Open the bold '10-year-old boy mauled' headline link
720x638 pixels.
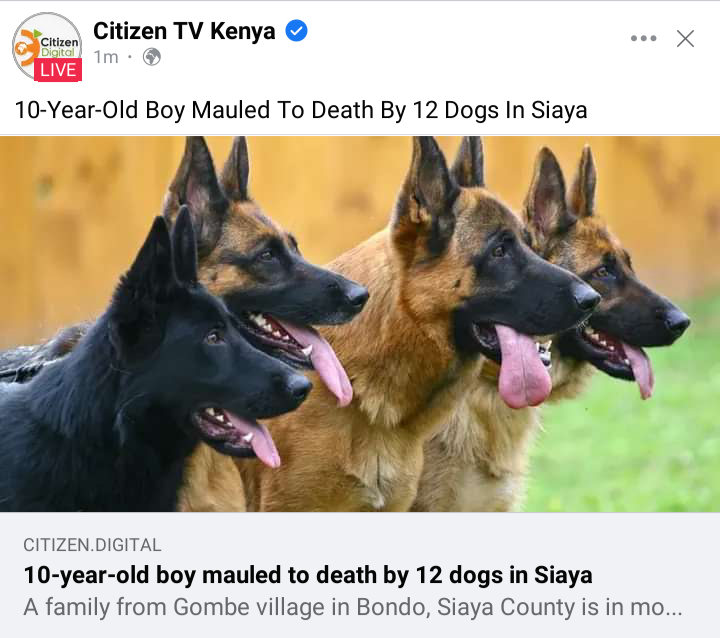(308, 575)
